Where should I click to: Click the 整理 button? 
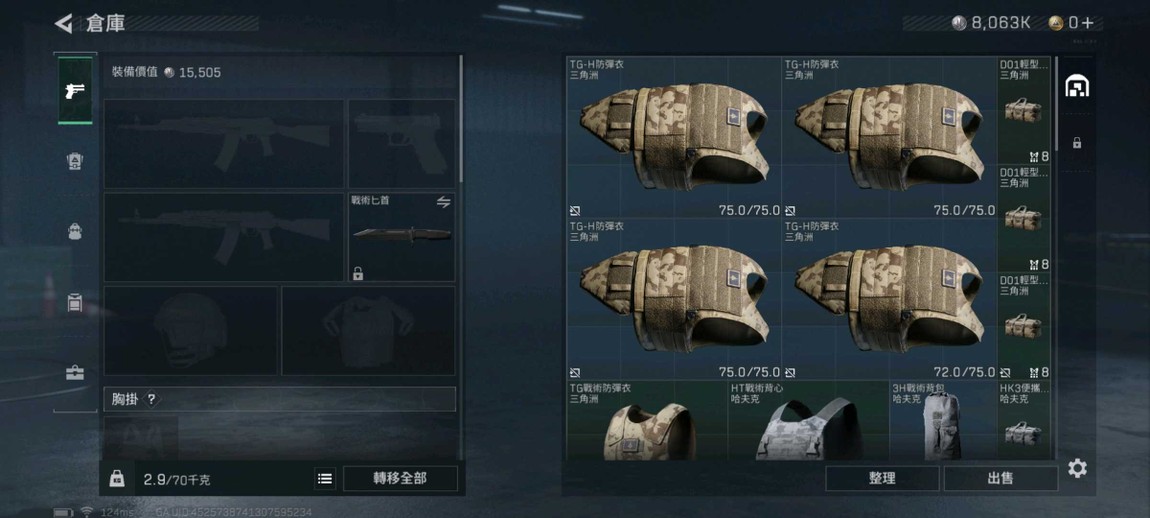882,478
